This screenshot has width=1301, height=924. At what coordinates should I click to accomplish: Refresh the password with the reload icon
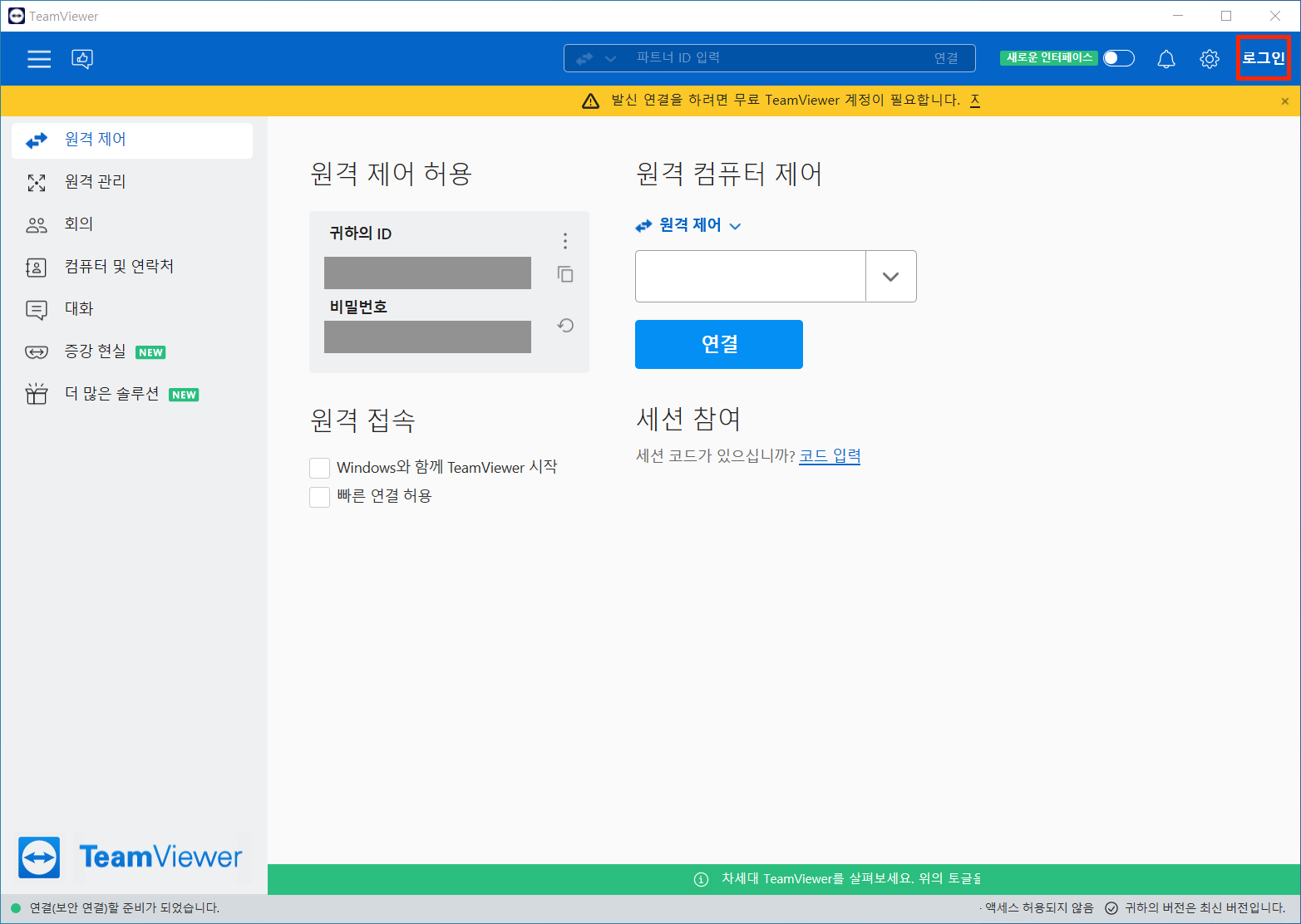(x=565, y=325)
